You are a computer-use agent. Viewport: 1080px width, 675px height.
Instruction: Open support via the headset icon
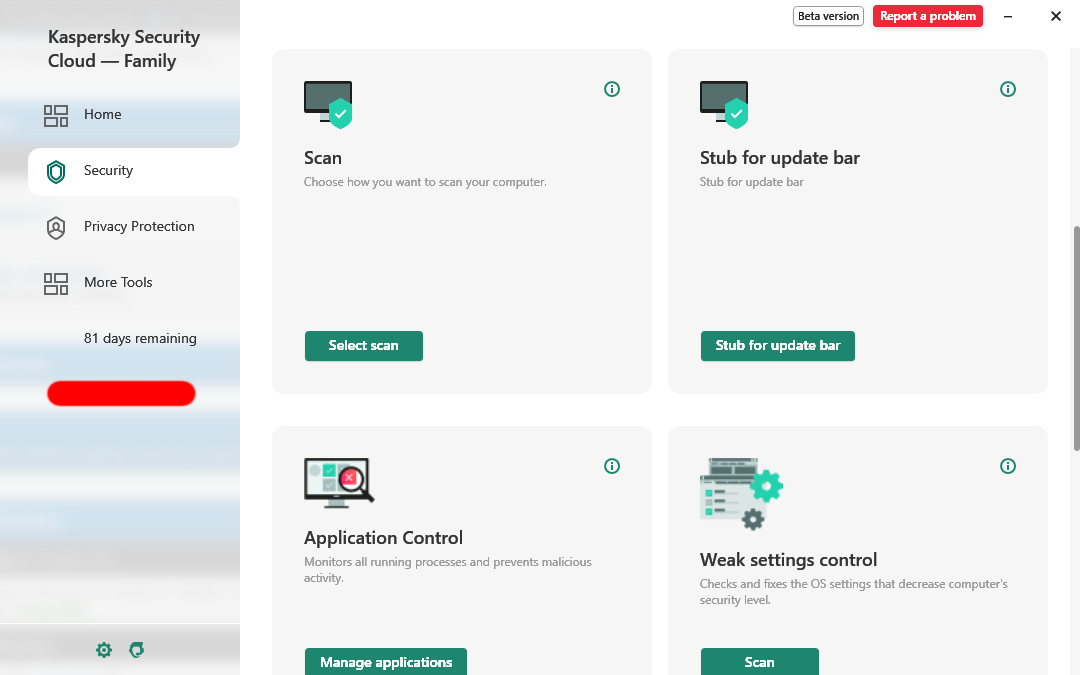[x=136, y=650]
